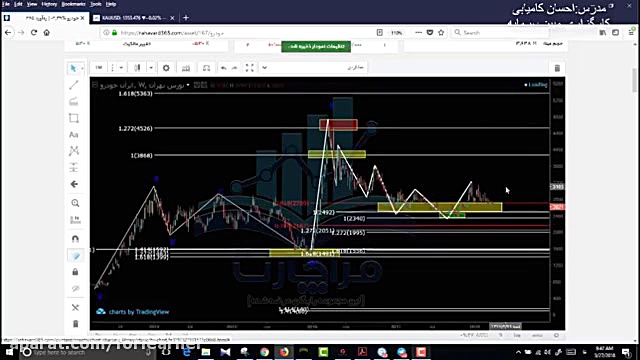
Task: Toggle hide all drawings eye icon
Action: [x=75, y=289]
